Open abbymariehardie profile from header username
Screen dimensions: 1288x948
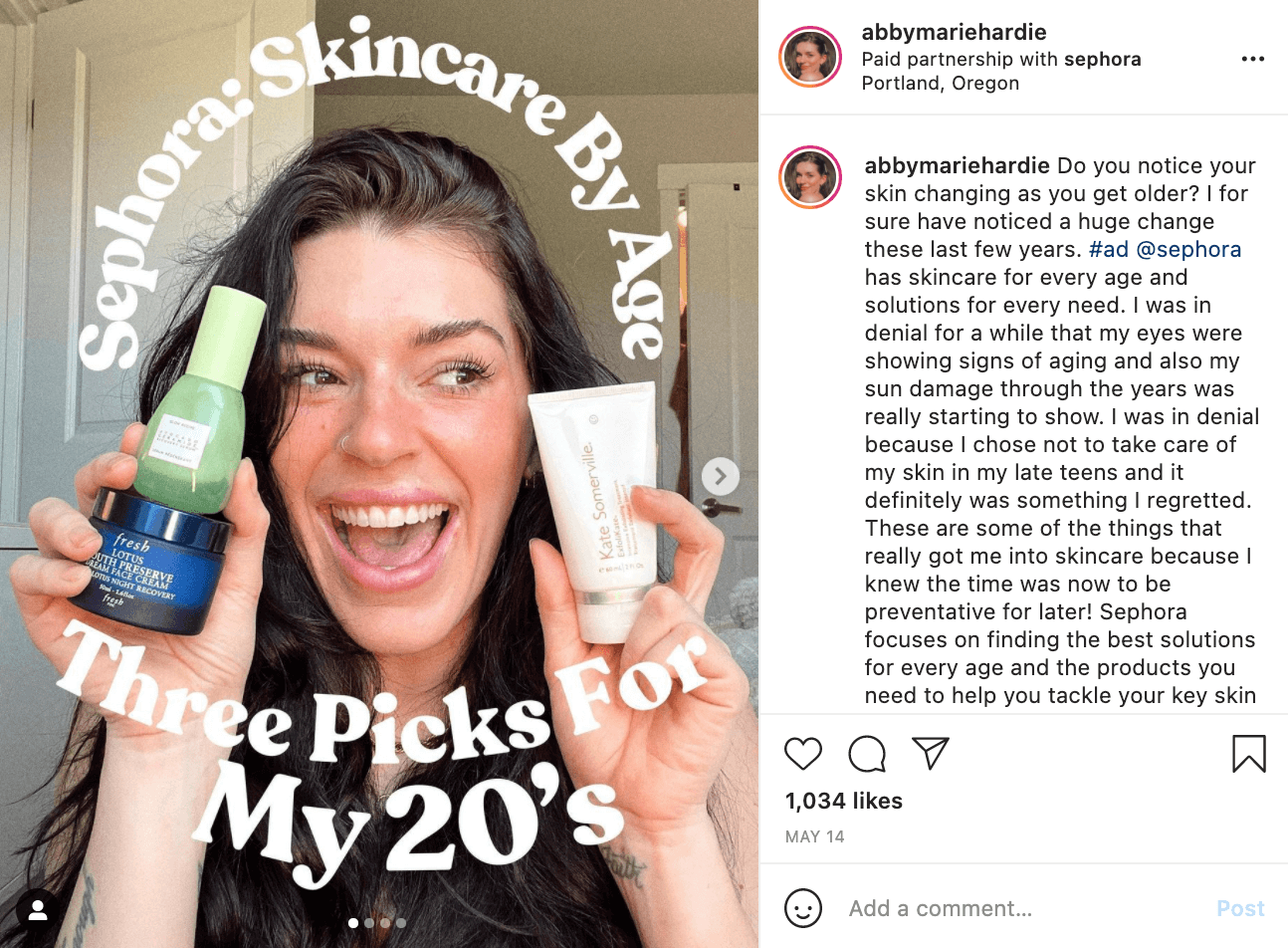[x=954, y=32]
